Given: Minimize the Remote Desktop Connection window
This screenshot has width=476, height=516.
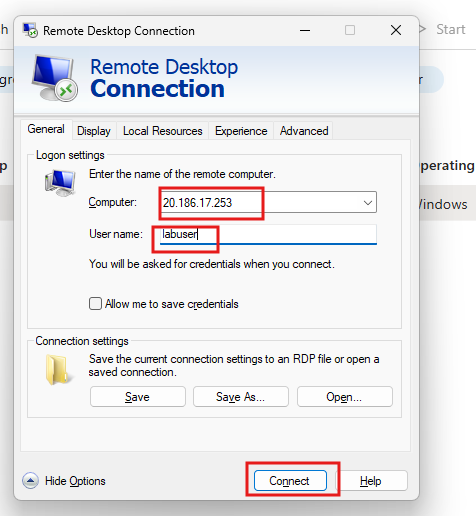Looking at the screenshot, I should coord(305,30).
